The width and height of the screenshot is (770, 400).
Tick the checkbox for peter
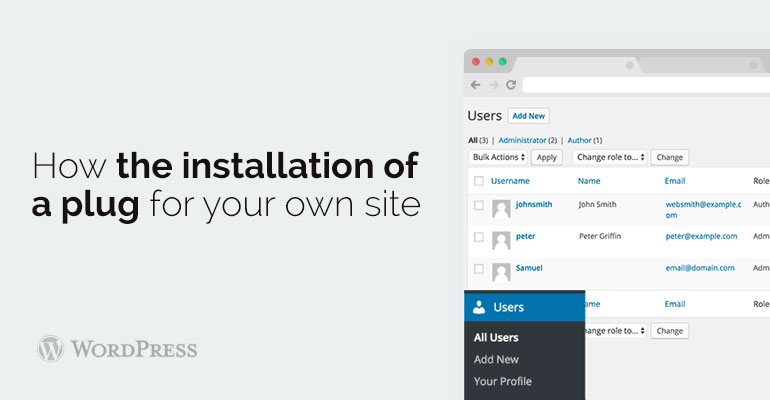coord(479,237)
